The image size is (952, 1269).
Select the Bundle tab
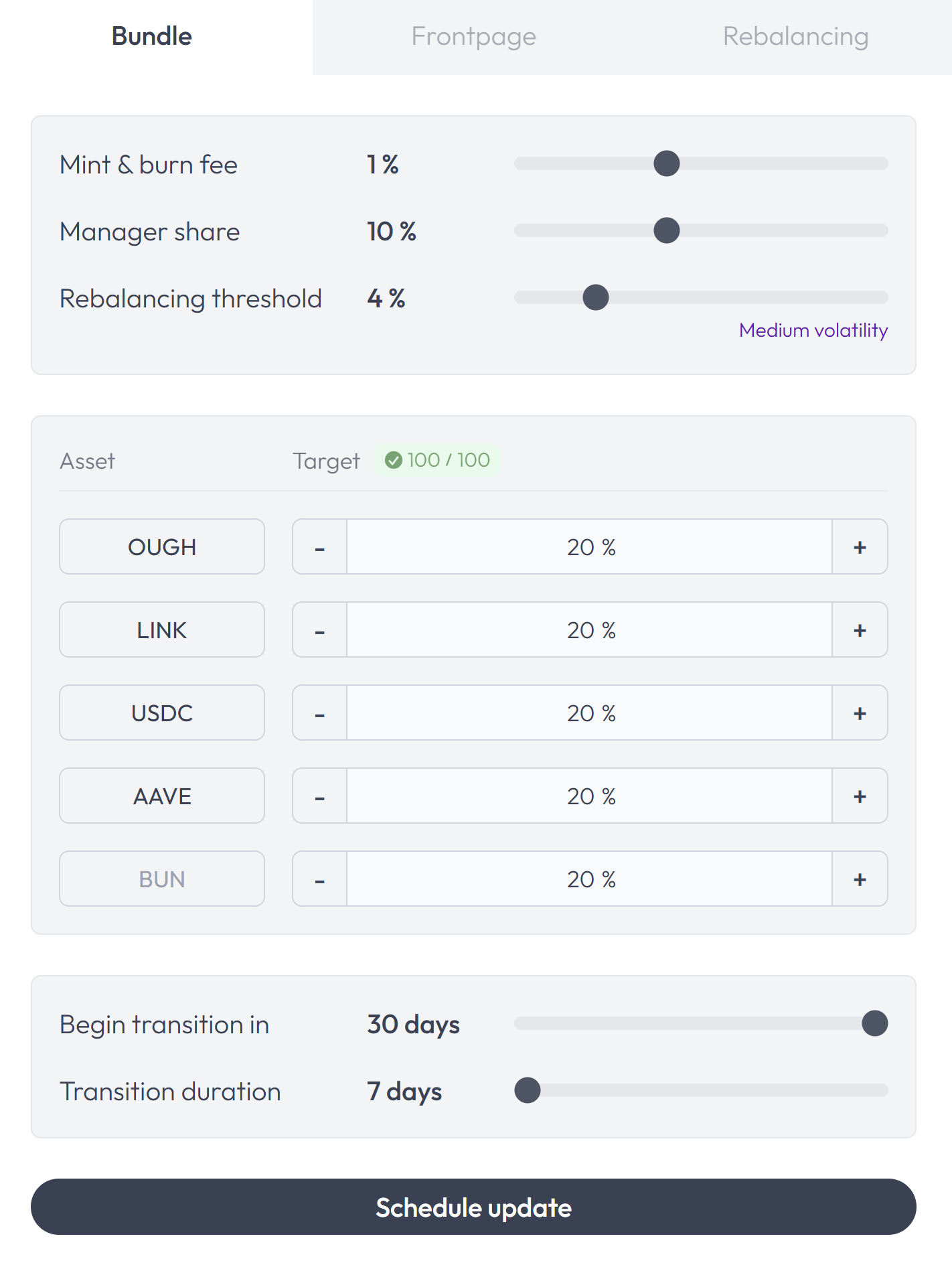click(152, 37)
